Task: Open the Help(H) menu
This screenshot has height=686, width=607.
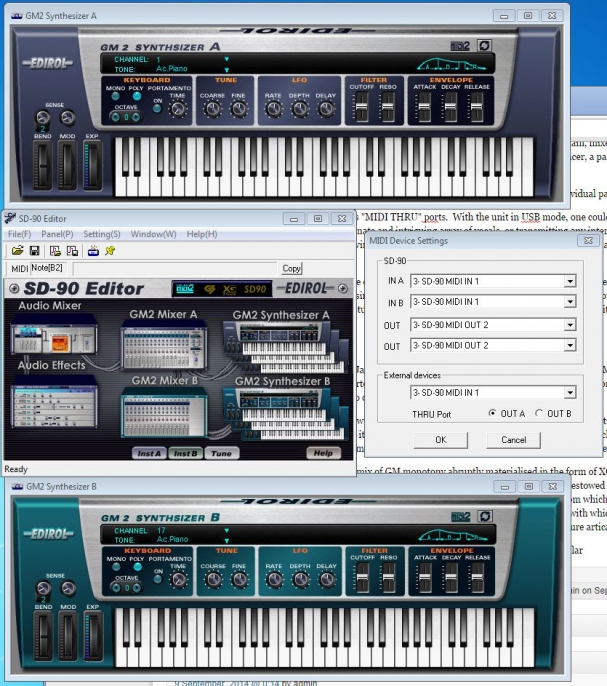Action: (202, 234)
